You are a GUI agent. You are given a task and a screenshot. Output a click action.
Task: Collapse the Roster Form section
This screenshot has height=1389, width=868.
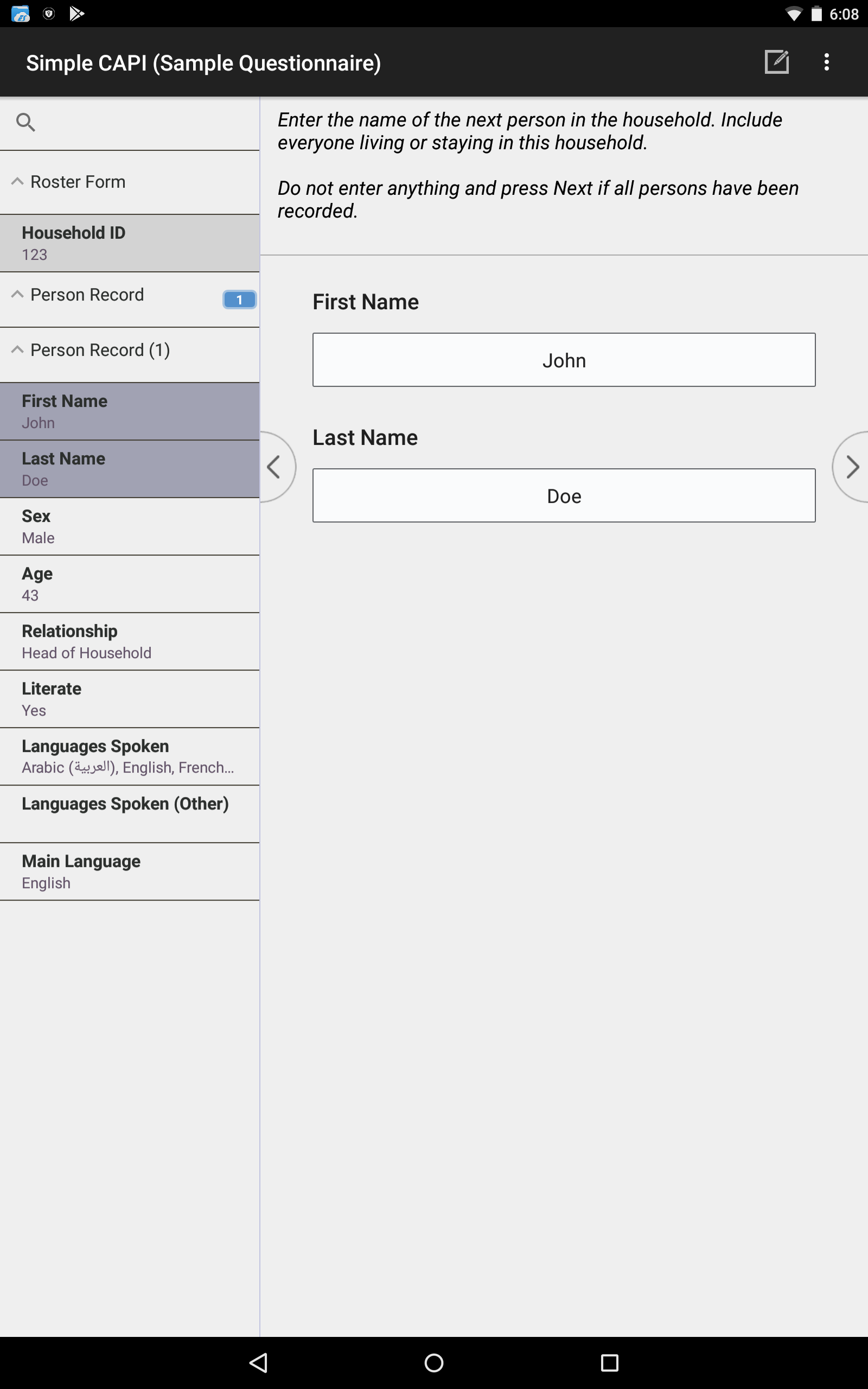[x=130, y=182]
